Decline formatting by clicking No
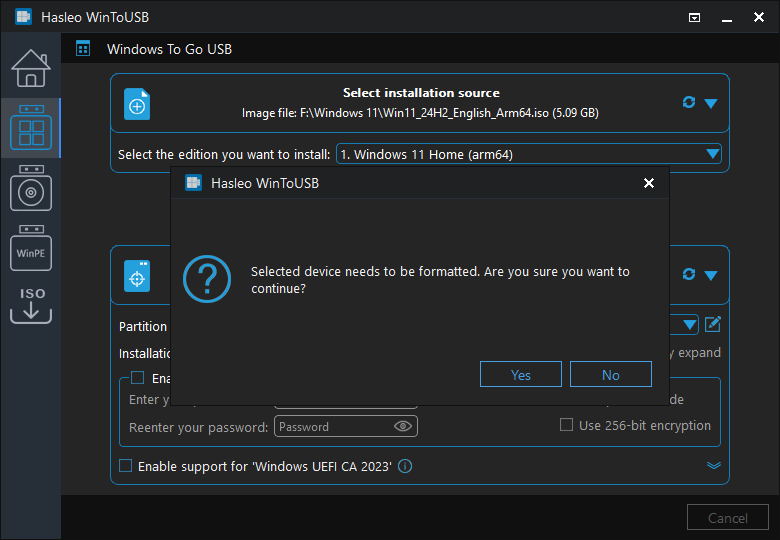Viewport: 780px width, 540px height. pyautogui.click(x=610, y=375)
